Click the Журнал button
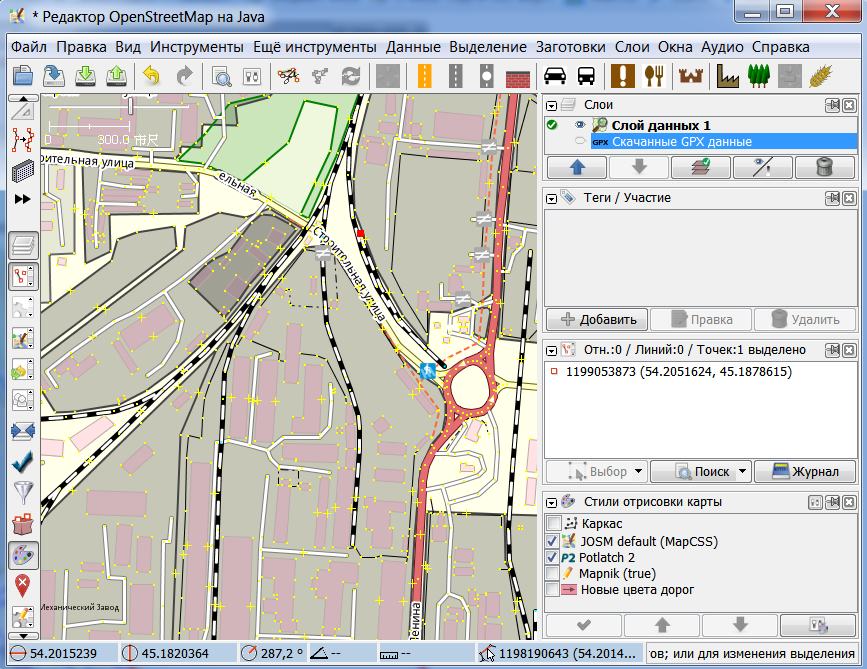Viewport: 867px width, 669px height. (x=805, y=472)
